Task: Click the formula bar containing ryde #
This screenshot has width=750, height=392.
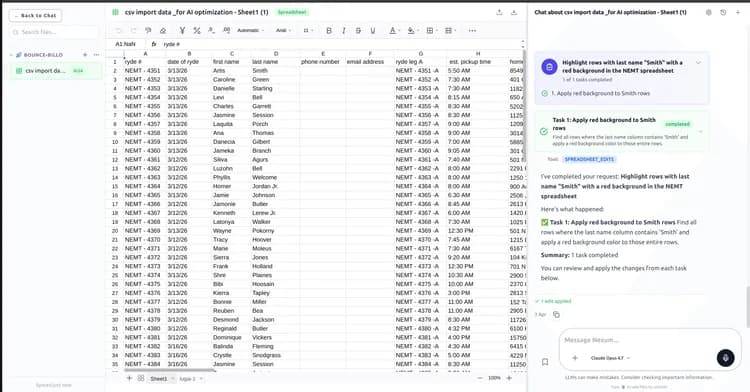Action: 340,44
